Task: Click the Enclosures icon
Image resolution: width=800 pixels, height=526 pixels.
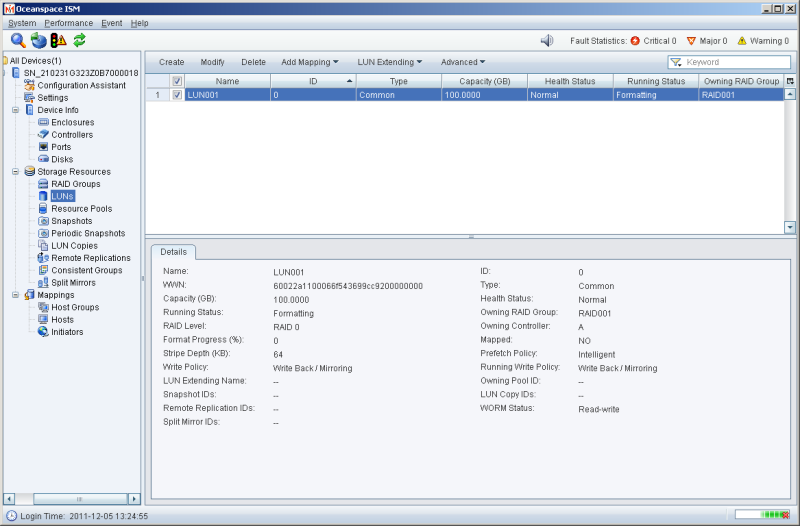Action: (43, 122)
